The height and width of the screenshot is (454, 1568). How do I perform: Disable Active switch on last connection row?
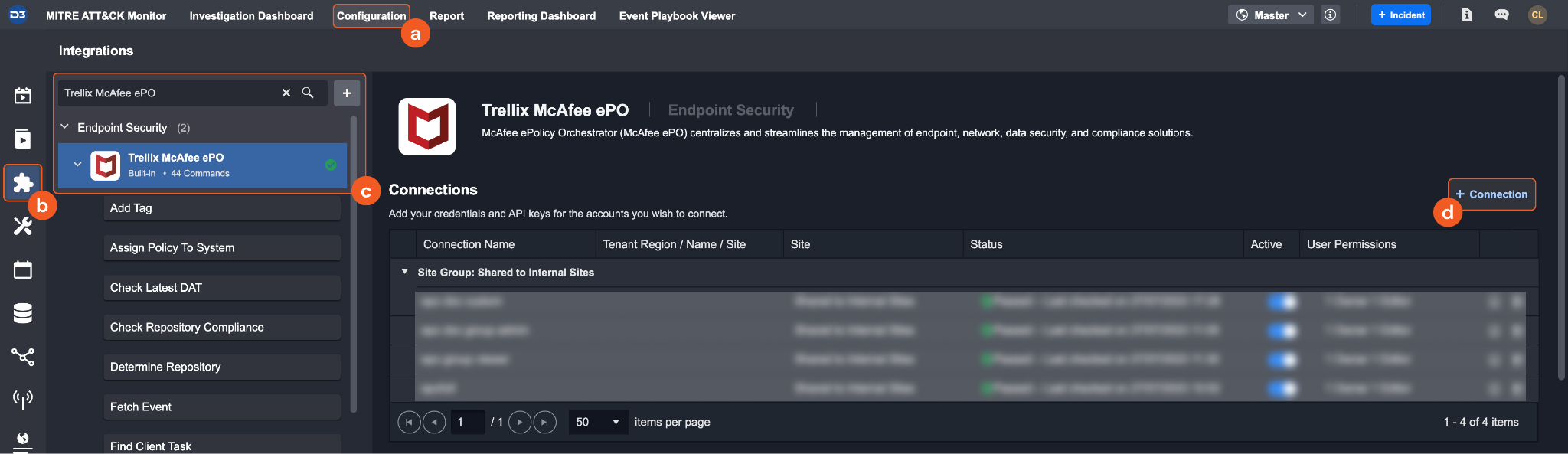coord(1282,388)
